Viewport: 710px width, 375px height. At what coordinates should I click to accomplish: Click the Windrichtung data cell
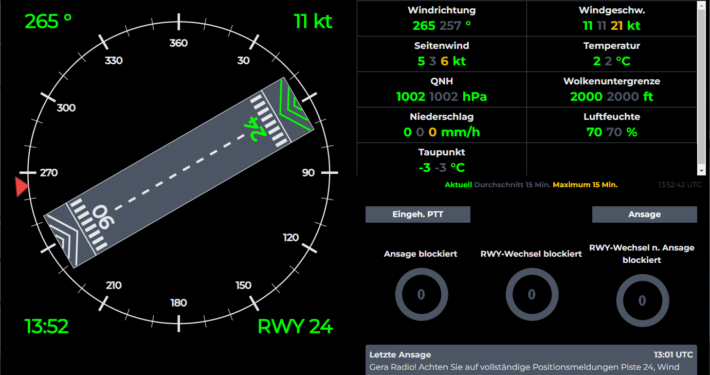point(441,19)
